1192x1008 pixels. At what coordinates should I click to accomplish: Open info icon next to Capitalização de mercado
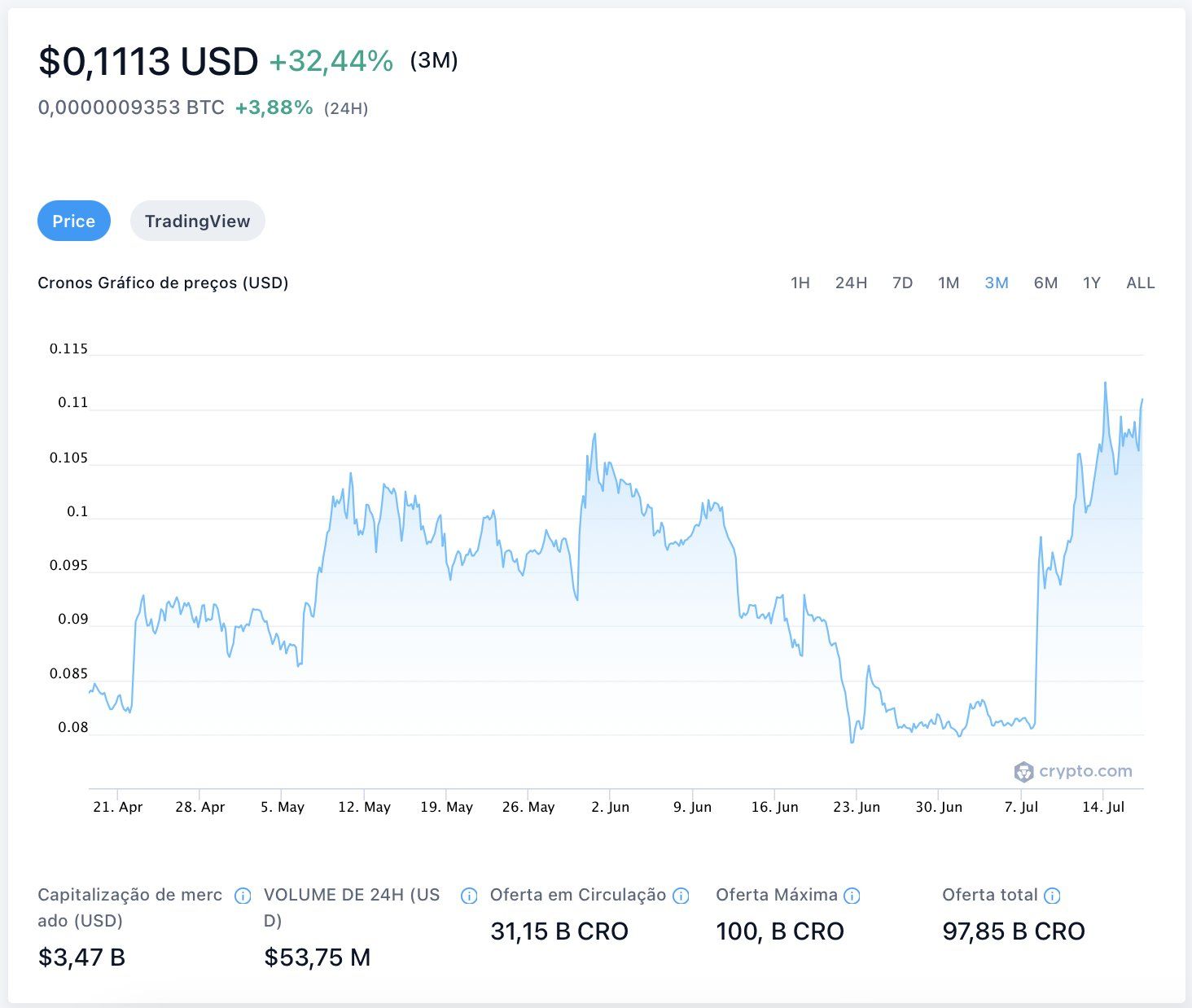[243, 896]
